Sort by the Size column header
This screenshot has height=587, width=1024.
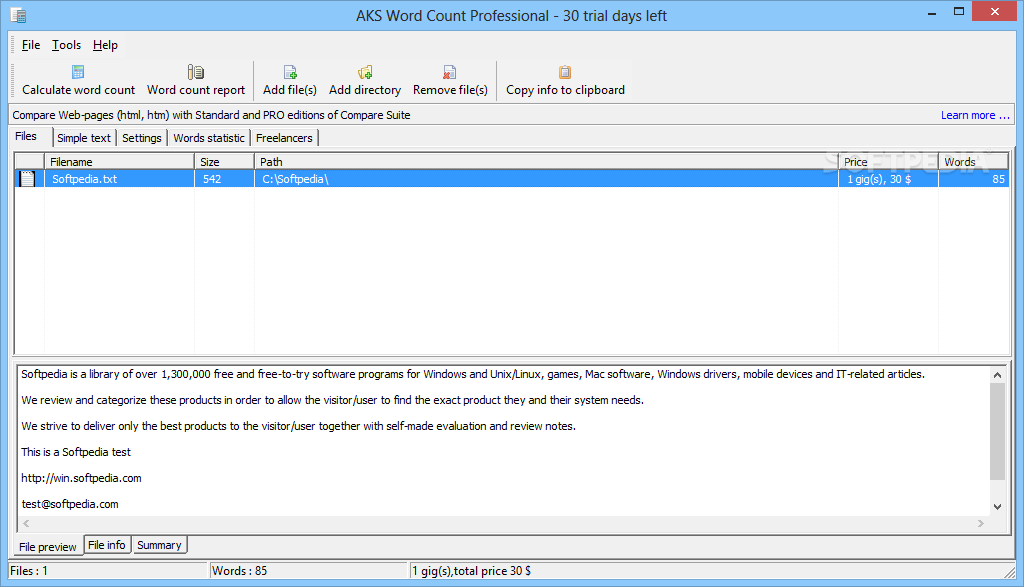tap(224, 161)
